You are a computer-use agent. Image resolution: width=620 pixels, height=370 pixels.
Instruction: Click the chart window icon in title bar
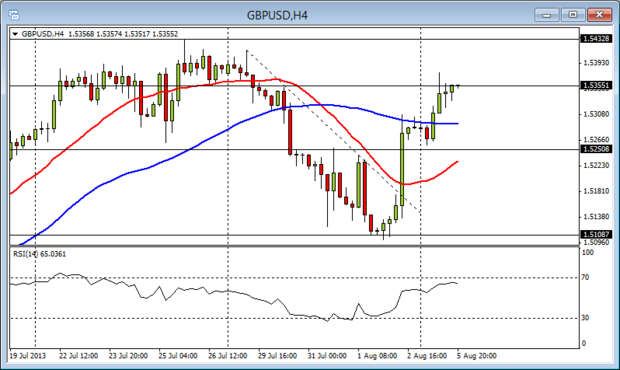coord(14,15)
